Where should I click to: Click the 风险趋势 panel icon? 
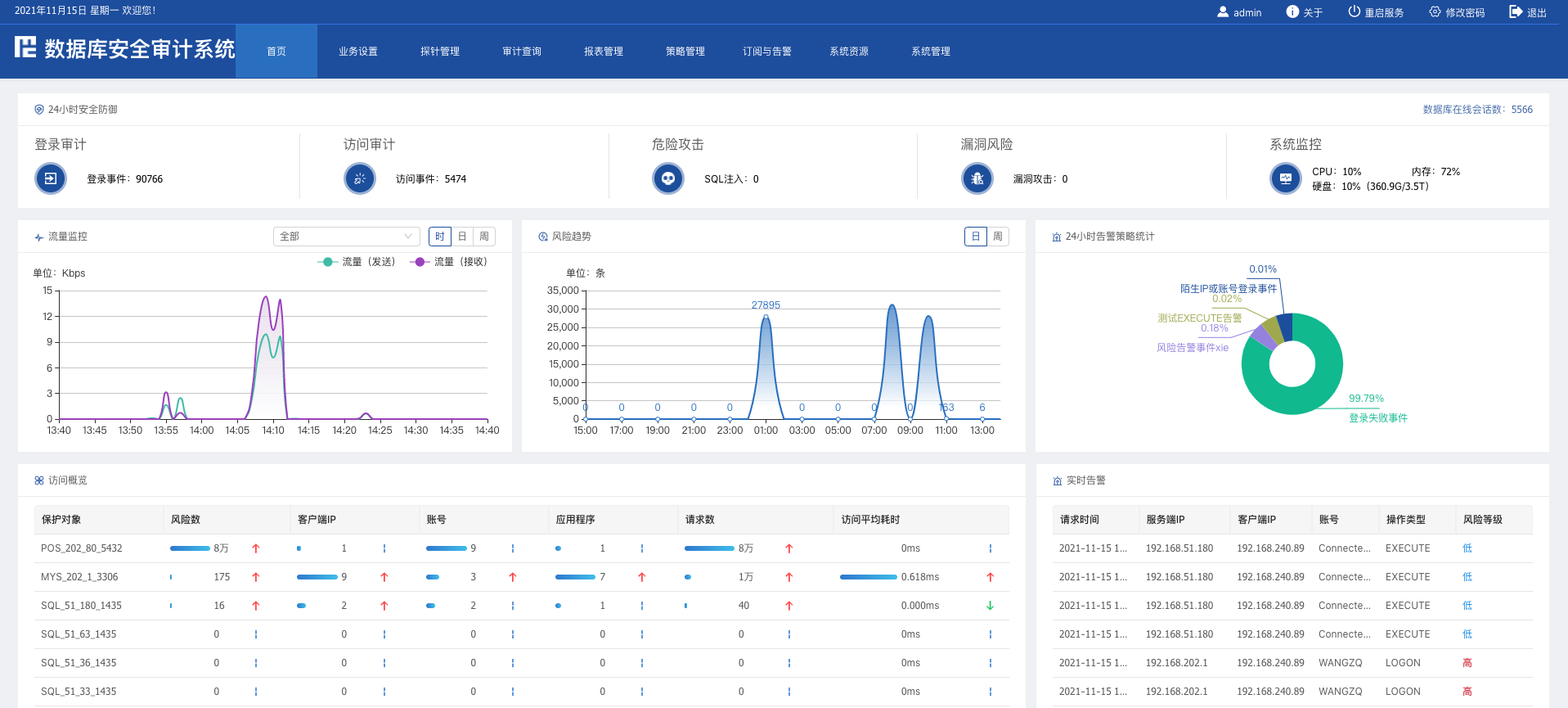pyautogui.click(x=543, y=237)
